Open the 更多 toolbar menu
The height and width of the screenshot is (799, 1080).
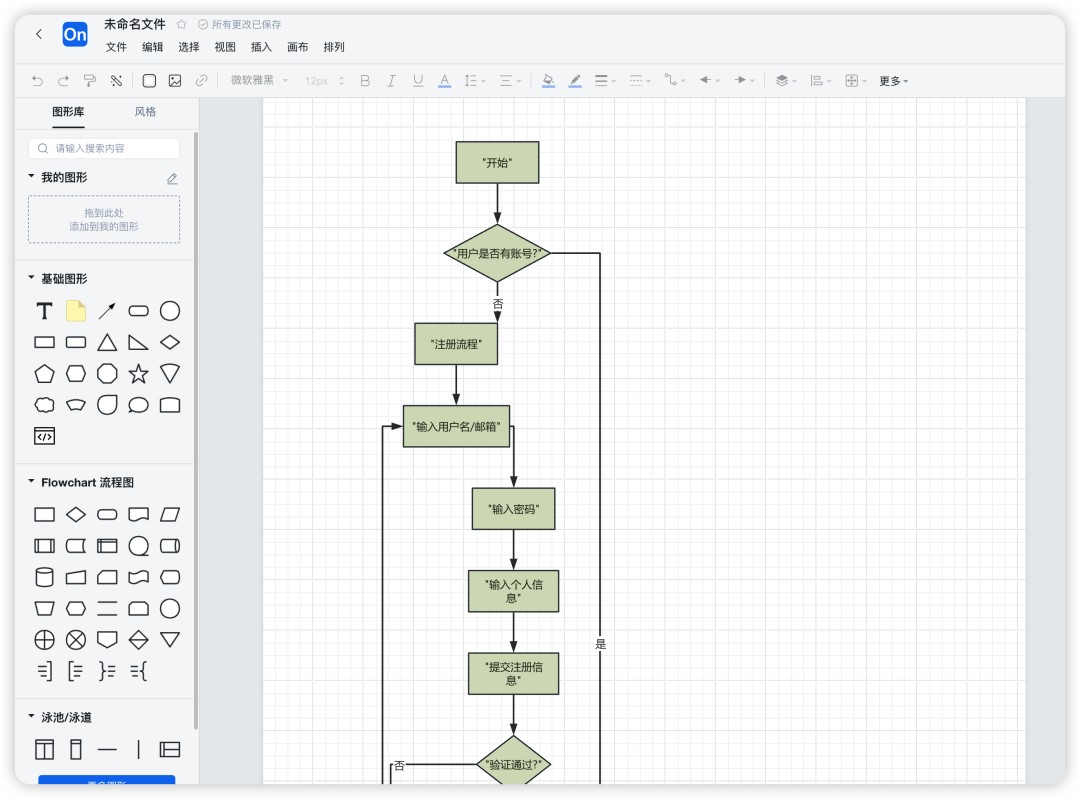[x=893, y=81]
